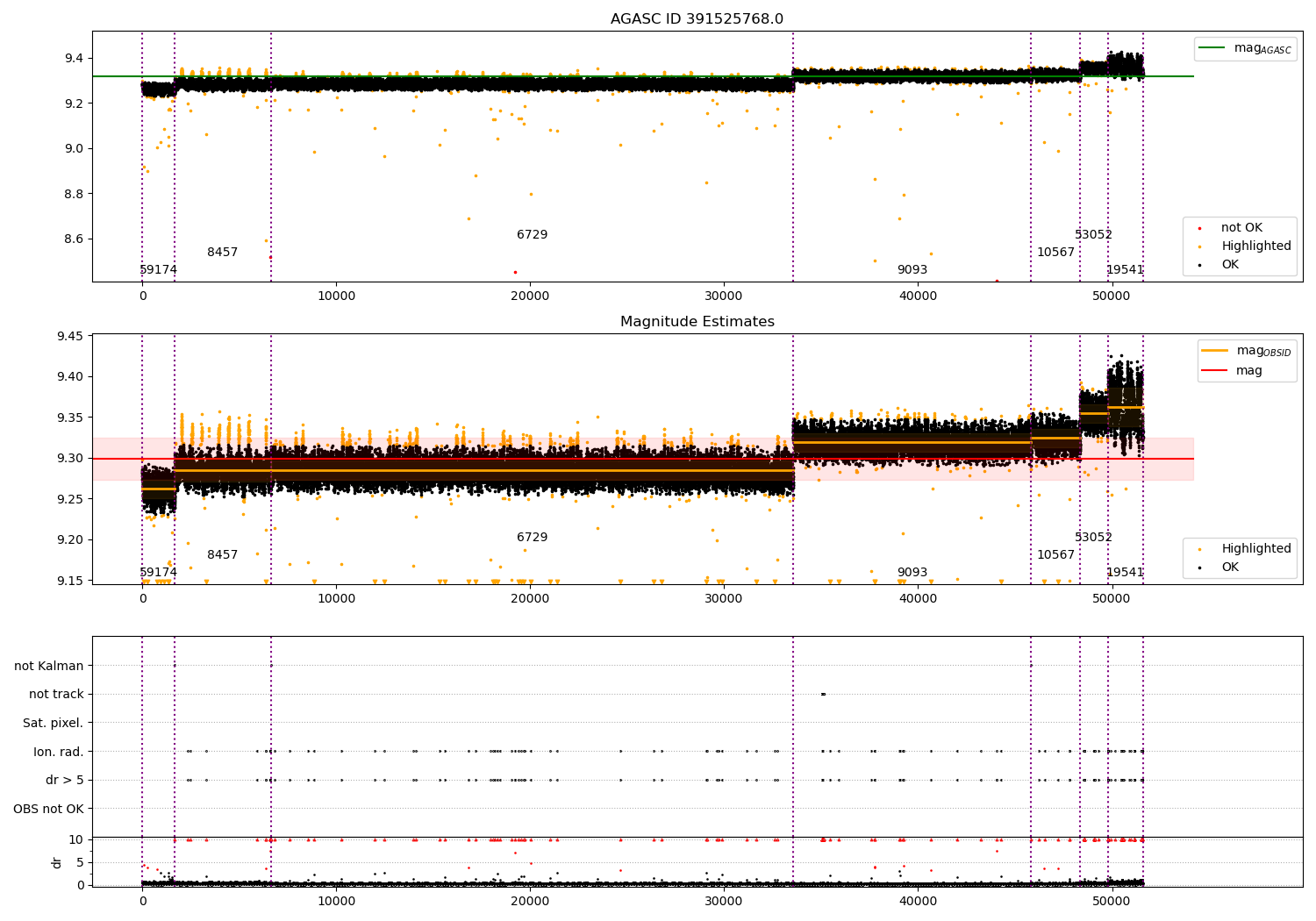Viewport: 1316px width, 921px height.
Task: Click the 'not OK' legend entry
Action: tap(1241, 228)
